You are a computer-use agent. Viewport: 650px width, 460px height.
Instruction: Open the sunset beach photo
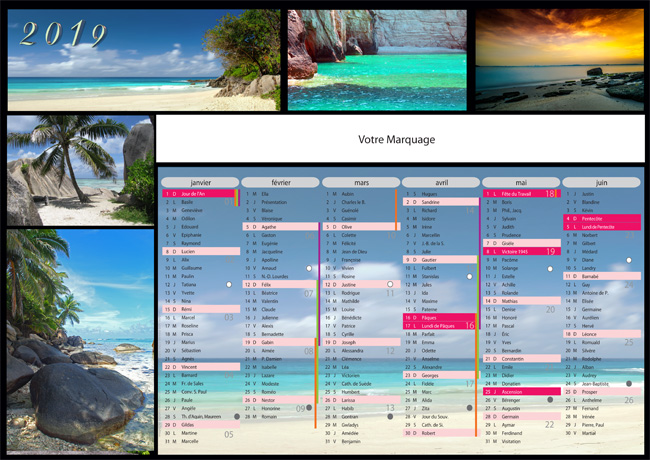pyautogui.click(x=559, y=59)
